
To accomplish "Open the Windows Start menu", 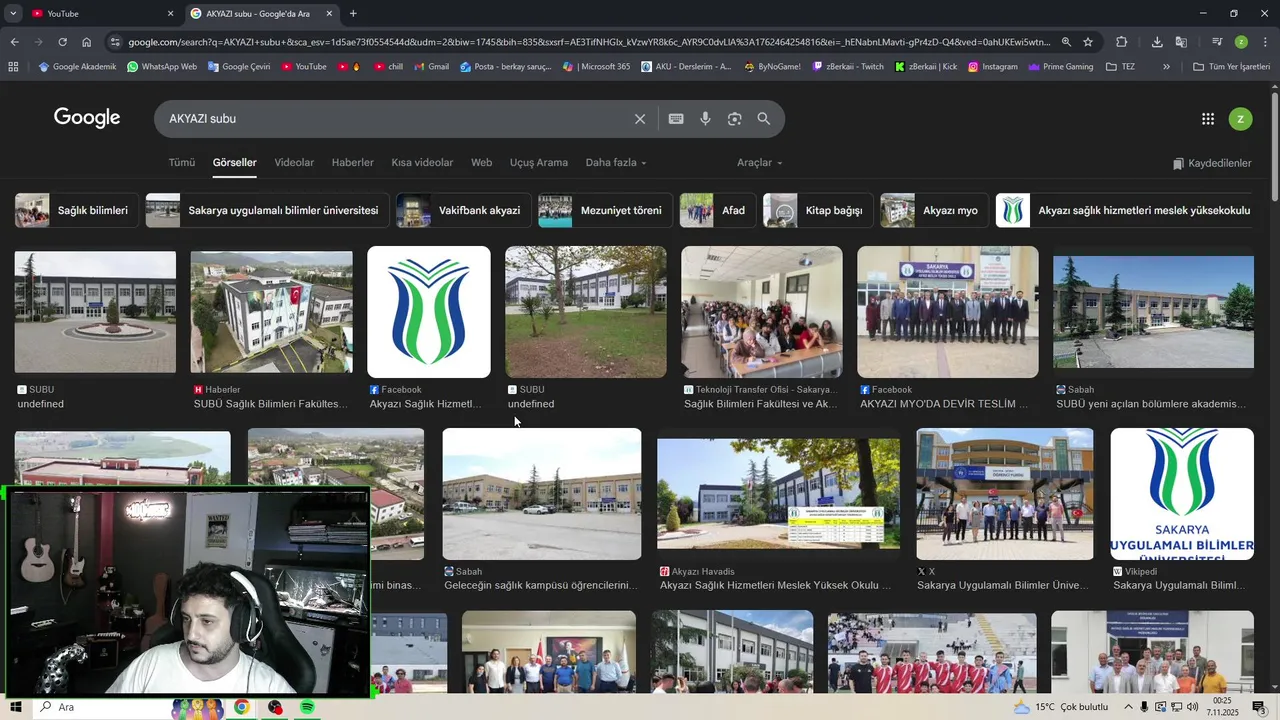I will pyautogui.click(x=16, y=707).
